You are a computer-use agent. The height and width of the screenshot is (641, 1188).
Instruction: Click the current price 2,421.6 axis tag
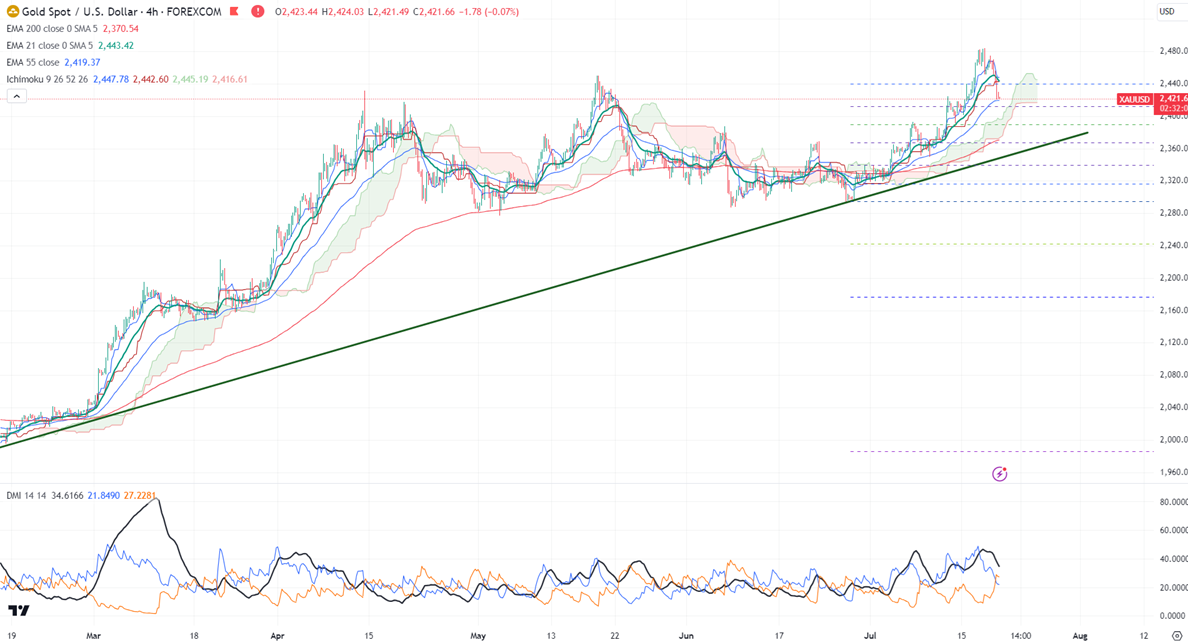pyautogui.click(x=1171, y=99)
